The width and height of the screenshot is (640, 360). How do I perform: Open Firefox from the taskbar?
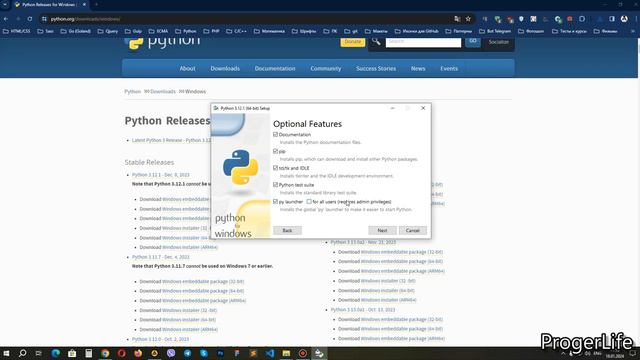click(x=138, y=353)
